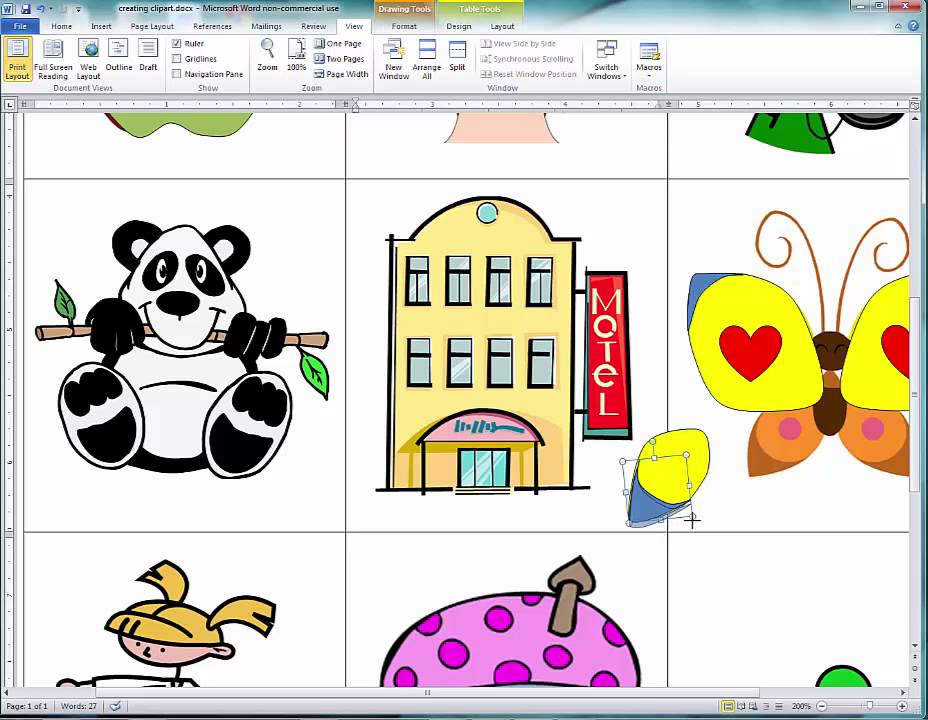Switch to Print Layout view
The height and width of the screenshot is (720, 928).
tap(17, 60)
